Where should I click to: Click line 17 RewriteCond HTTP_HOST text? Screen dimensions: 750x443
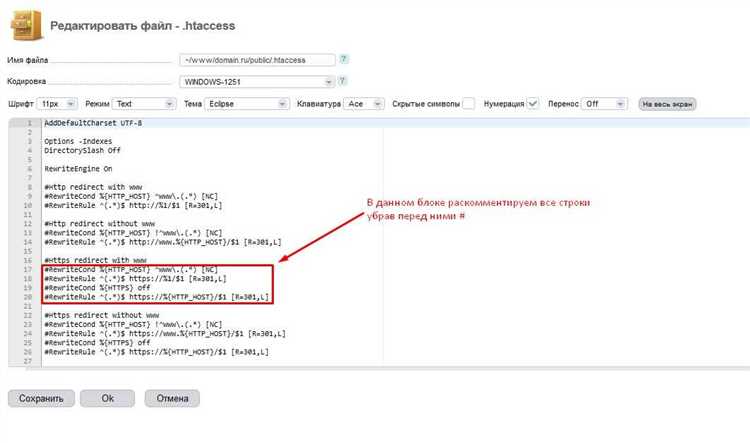click(x=131, y=269)
